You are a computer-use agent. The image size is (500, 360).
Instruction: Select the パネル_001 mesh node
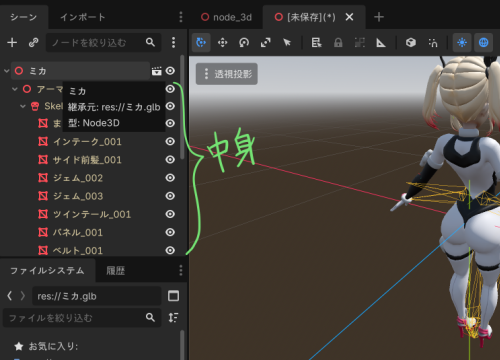point(78,232)
